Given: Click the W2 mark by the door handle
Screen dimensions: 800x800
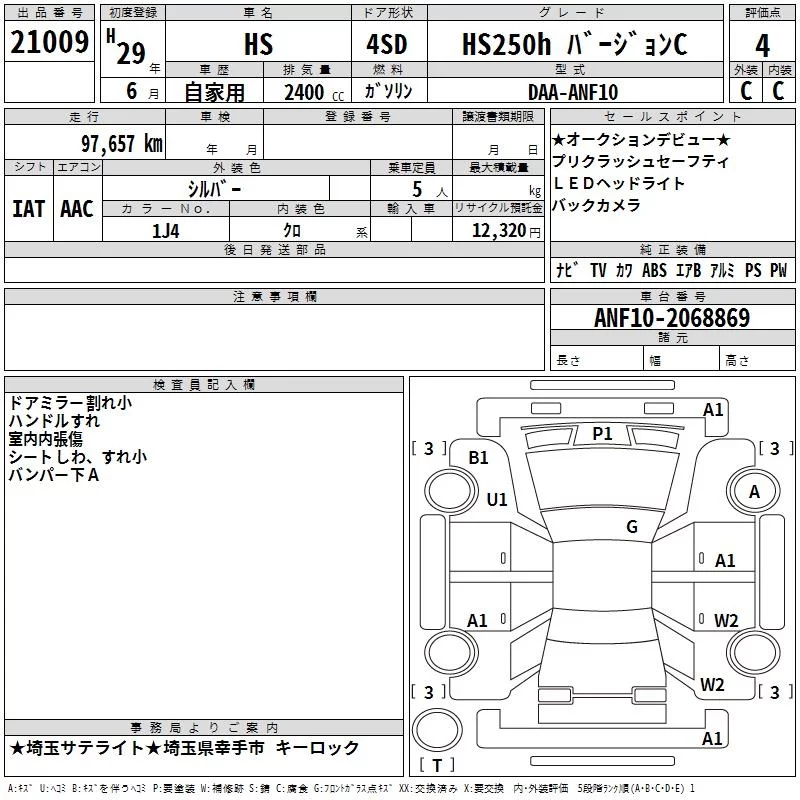Looking at the screenshot, I should point(726,621).
